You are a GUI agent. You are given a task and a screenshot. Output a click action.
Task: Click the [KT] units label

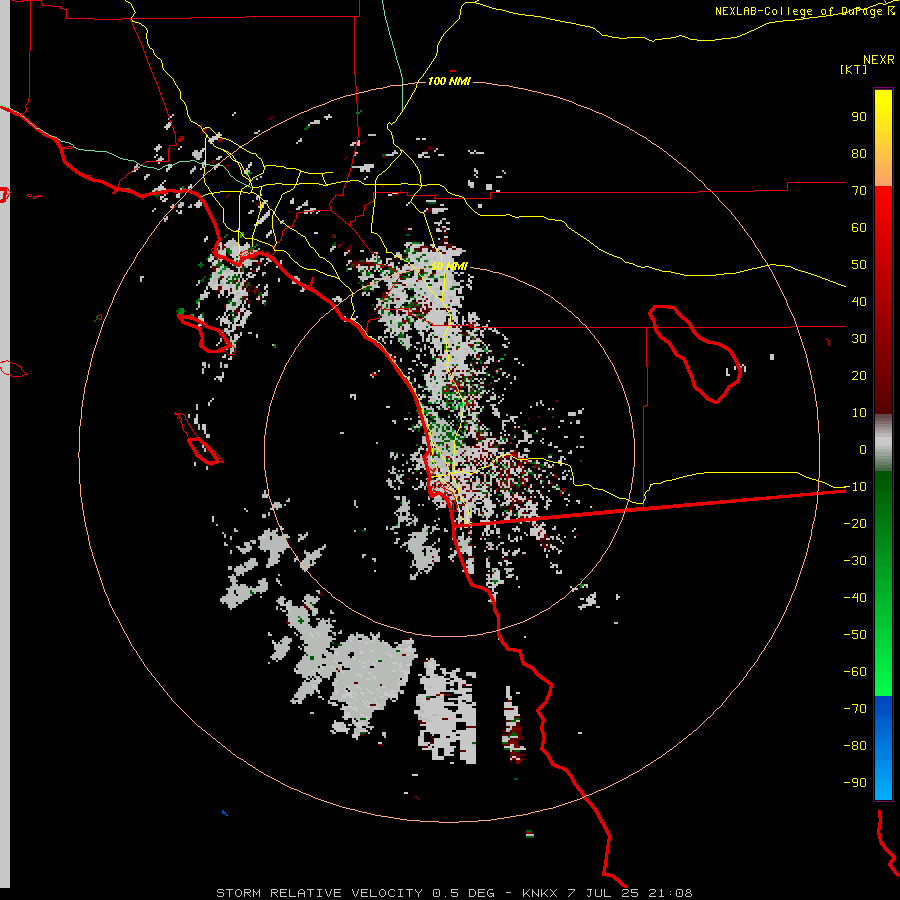pyautogui.click(x=854, y=69)
